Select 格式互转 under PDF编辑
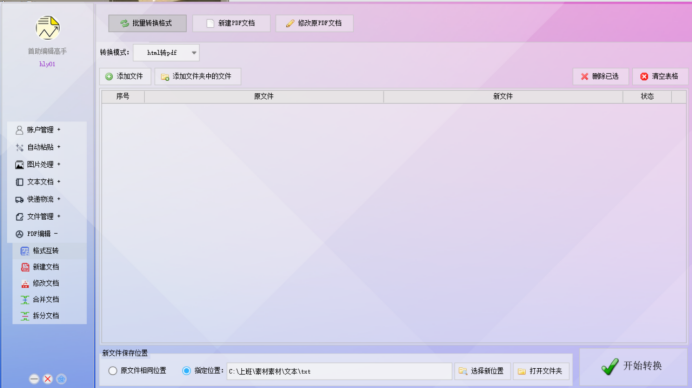The height and width of the screenshot is (389, 692). pyautogui.click(x=49, y=251)
